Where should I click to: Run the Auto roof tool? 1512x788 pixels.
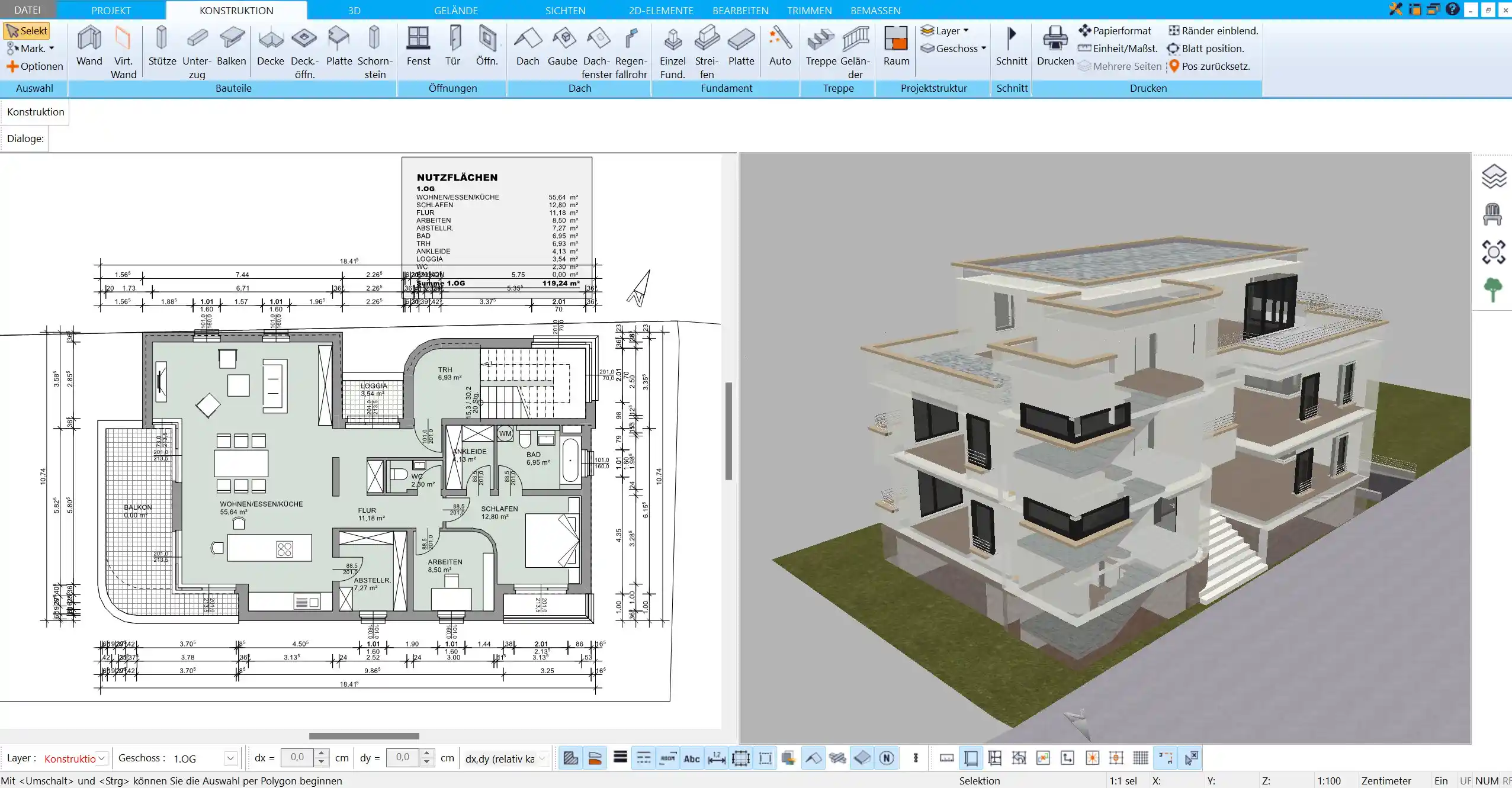click(780, 46)
